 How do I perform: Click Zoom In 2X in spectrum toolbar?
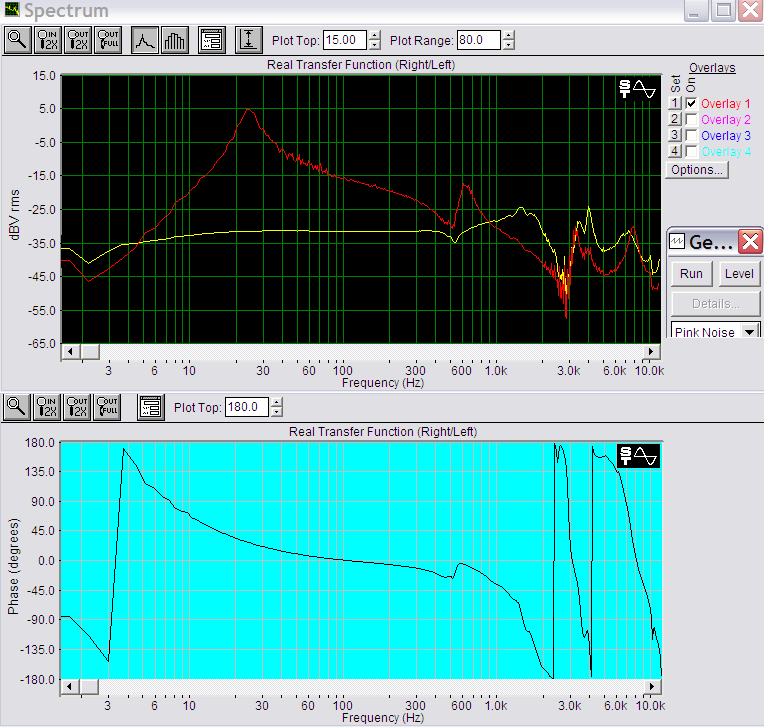[48, 40]
